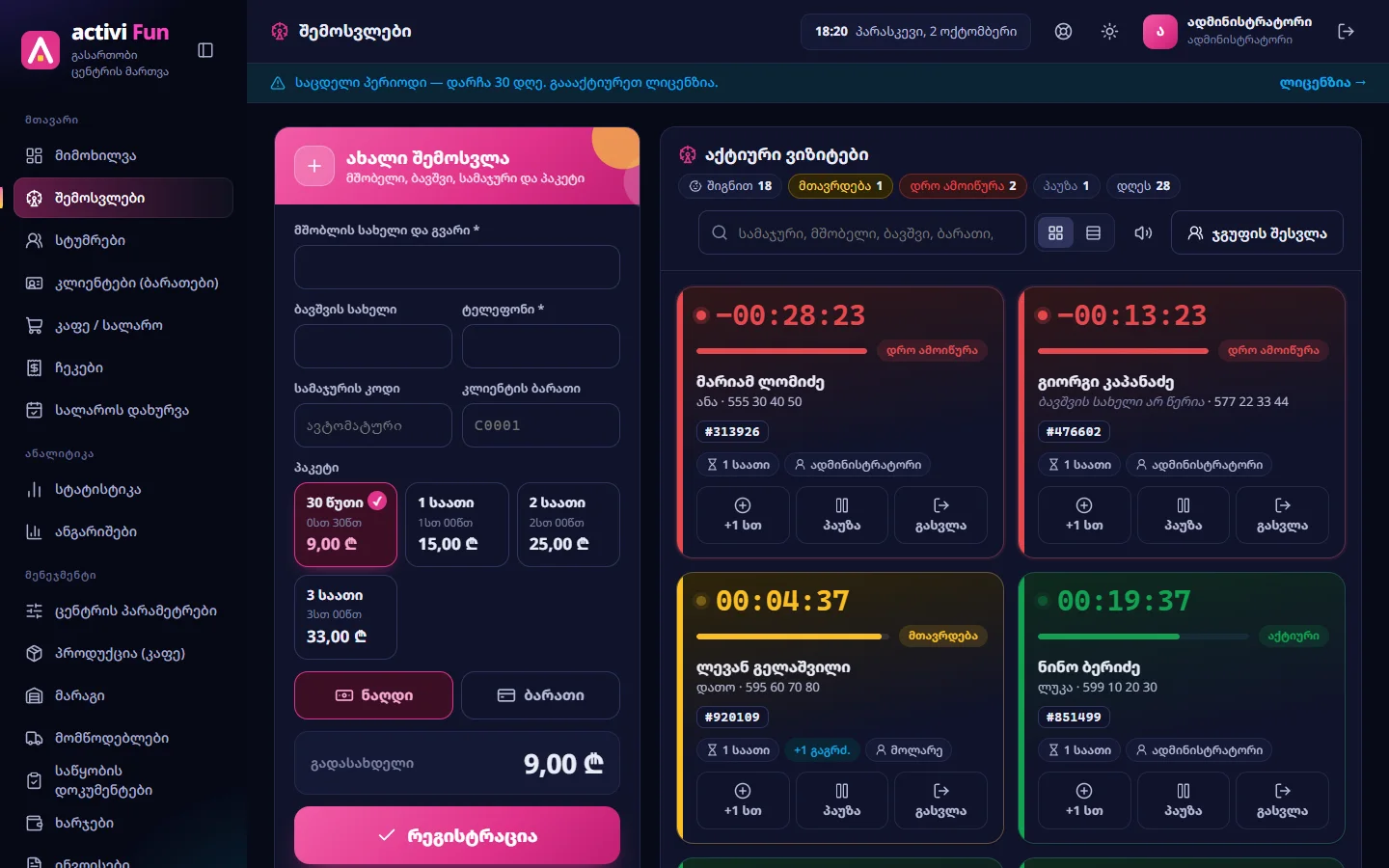Open სტუმრები in the sidebar
1389x868 pixels.
[x=123, y=240]
